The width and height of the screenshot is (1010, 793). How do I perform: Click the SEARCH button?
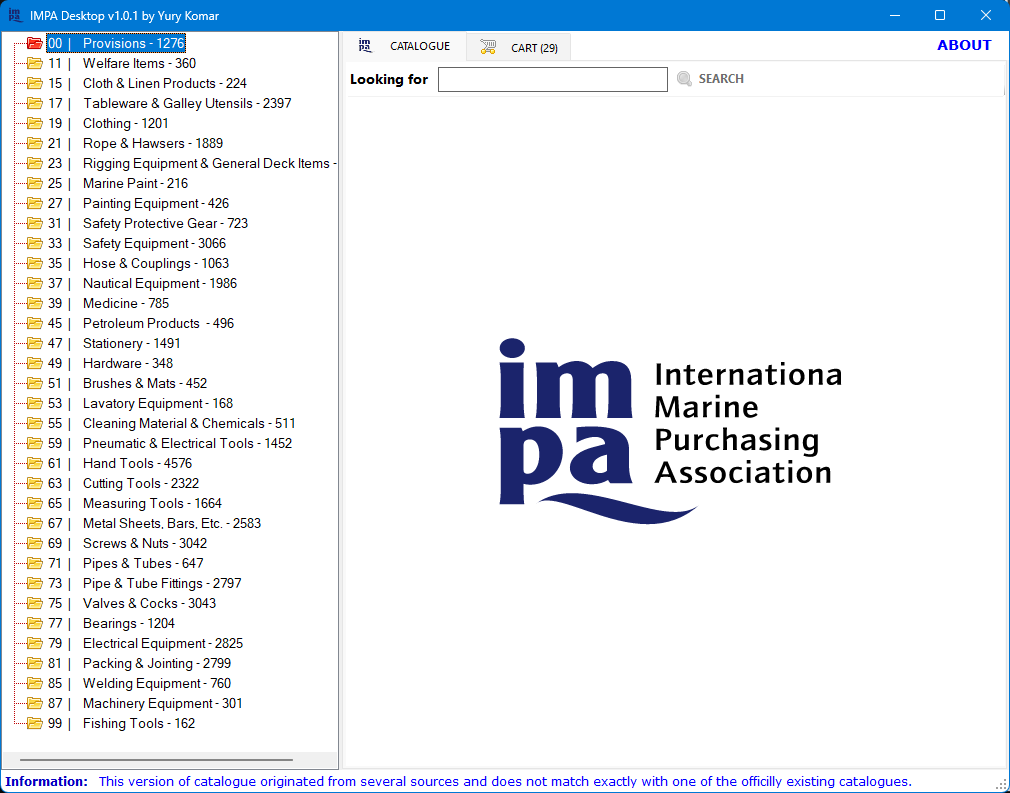[x=711, y=79]
